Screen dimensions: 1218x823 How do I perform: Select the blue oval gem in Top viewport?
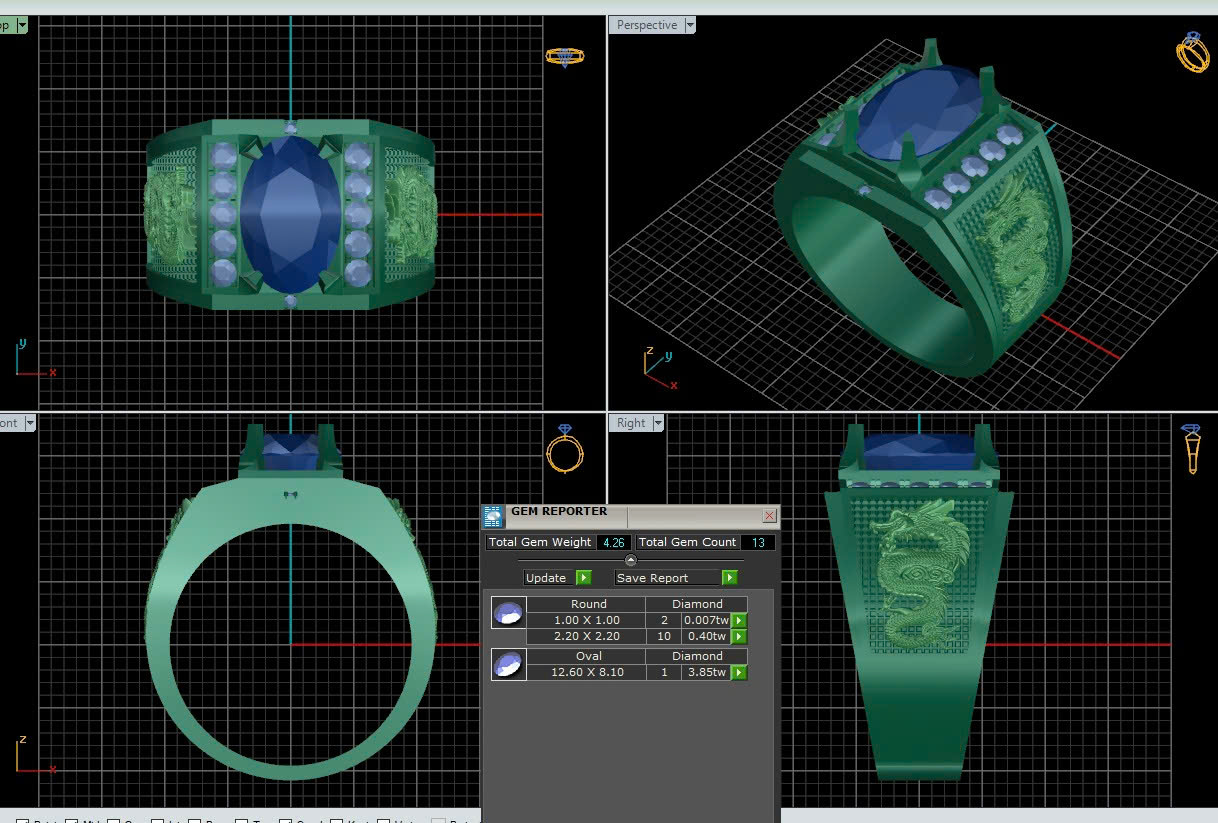[290, 215]
